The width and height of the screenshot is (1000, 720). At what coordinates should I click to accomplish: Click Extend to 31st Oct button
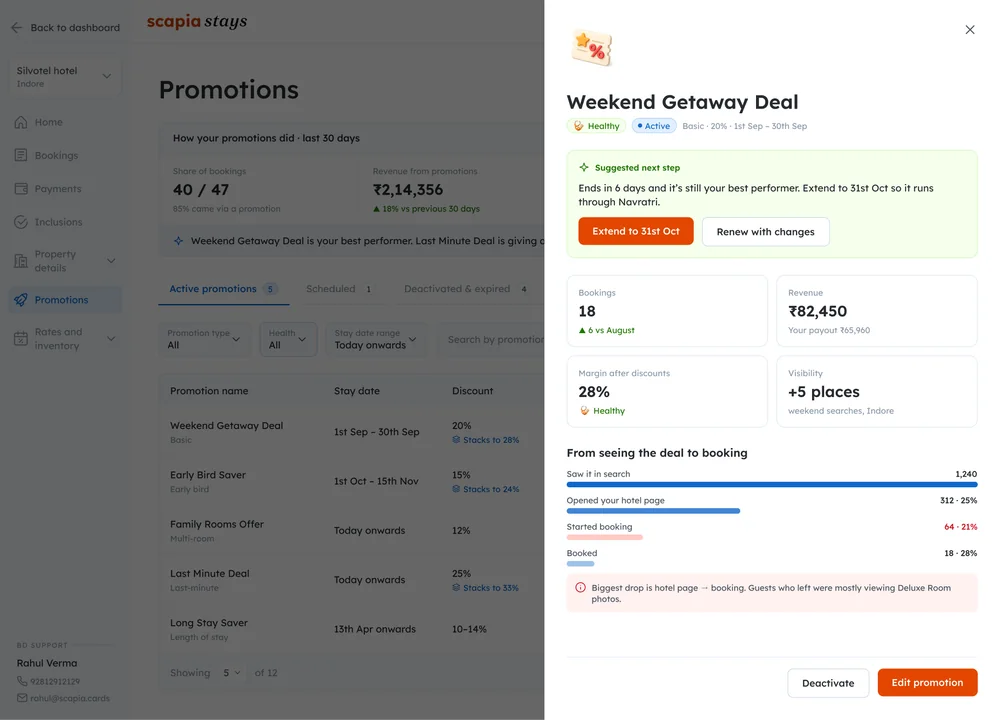click(x=636, y=231)
